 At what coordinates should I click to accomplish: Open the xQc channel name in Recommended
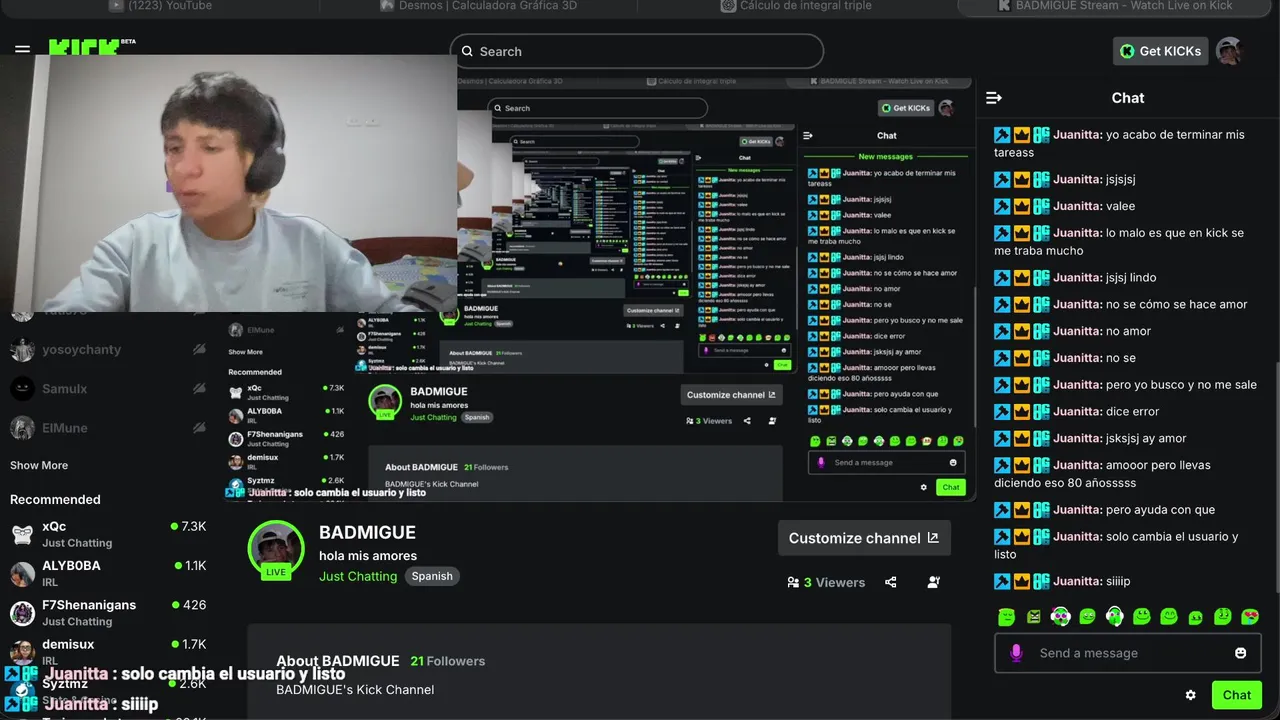pos(54,526)
